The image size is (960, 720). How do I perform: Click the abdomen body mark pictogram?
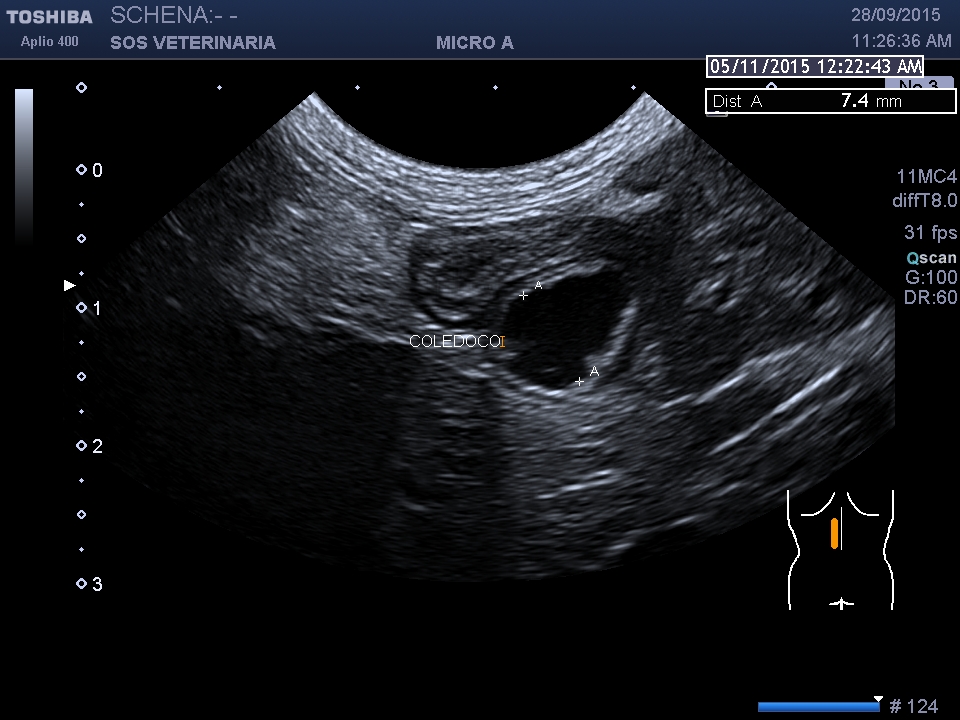point(840,549)
